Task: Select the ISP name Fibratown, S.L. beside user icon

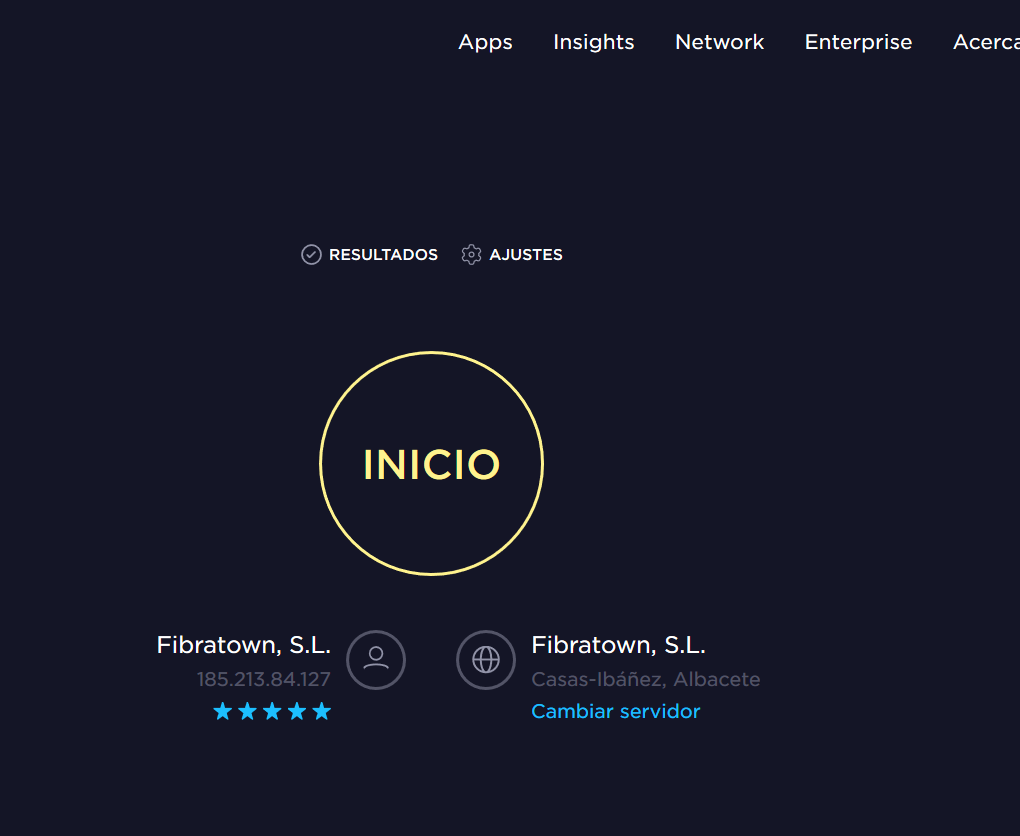Action: click(243, 645)
